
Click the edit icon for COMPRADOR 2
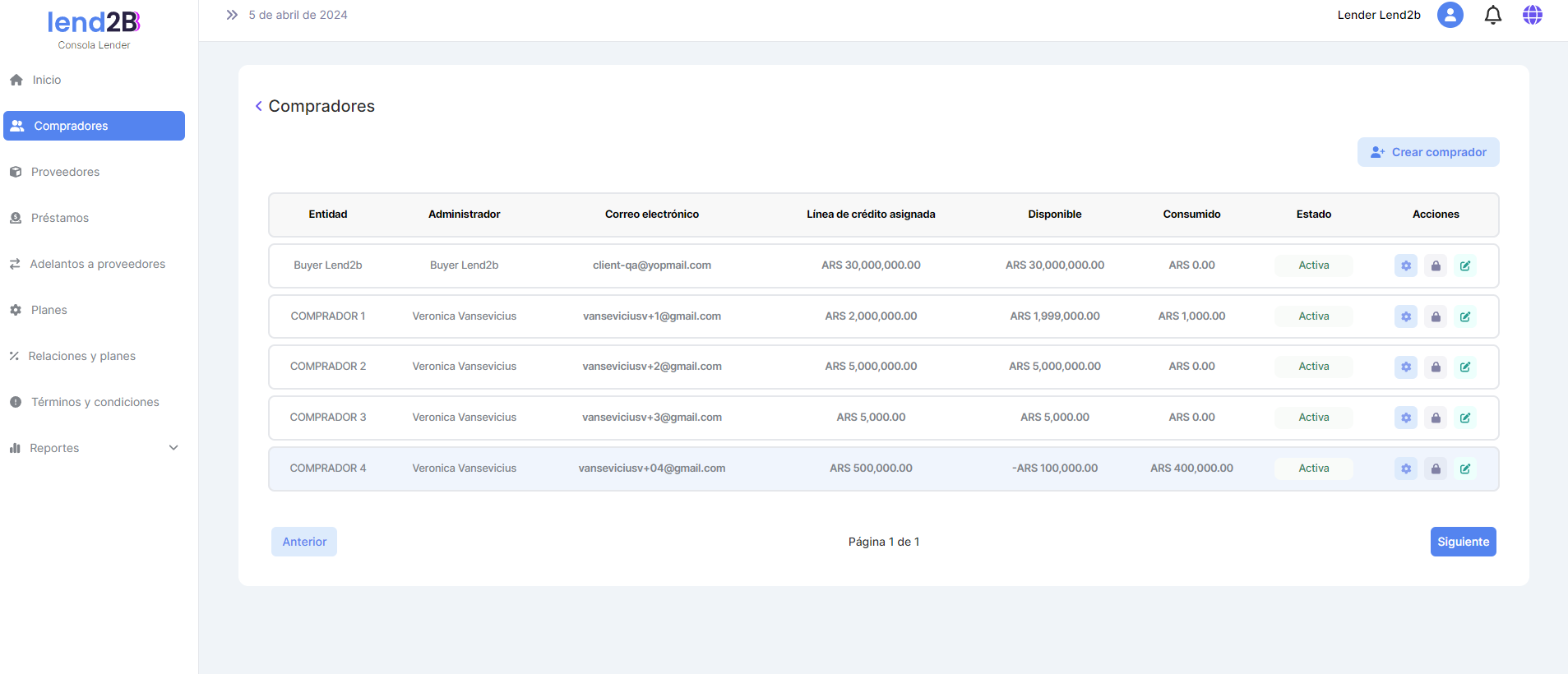(1464, 367)
